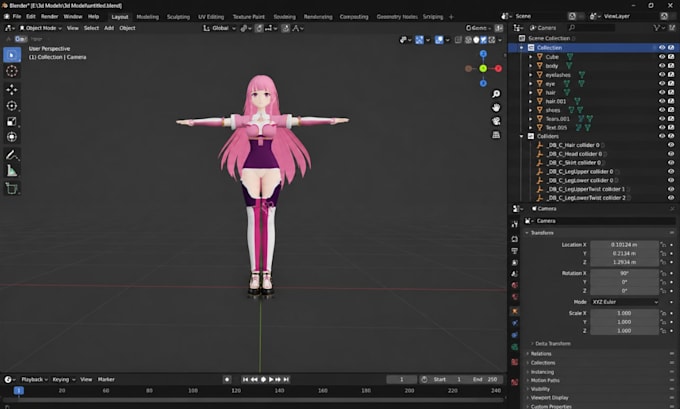The width and height of the screenshot is (680, 409).
Task: Hide the body object in viewport
Action: click(x=662, y=66)
